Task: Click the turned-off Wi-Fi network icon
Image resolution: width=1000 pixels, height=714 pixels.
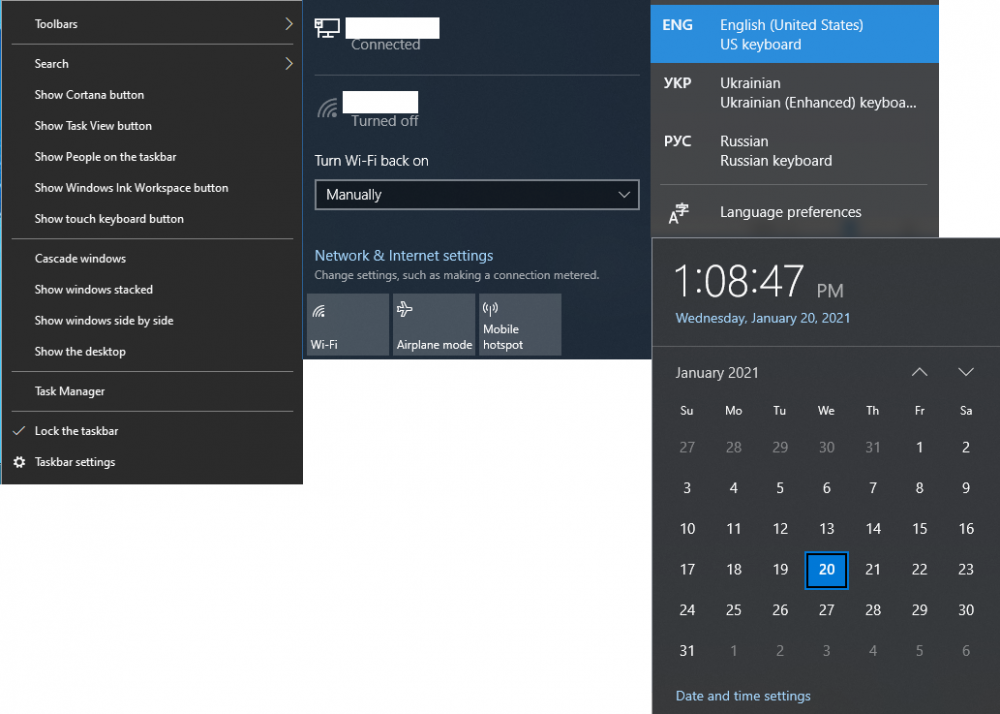Action: pyautogui.click(x=327, y=107)
